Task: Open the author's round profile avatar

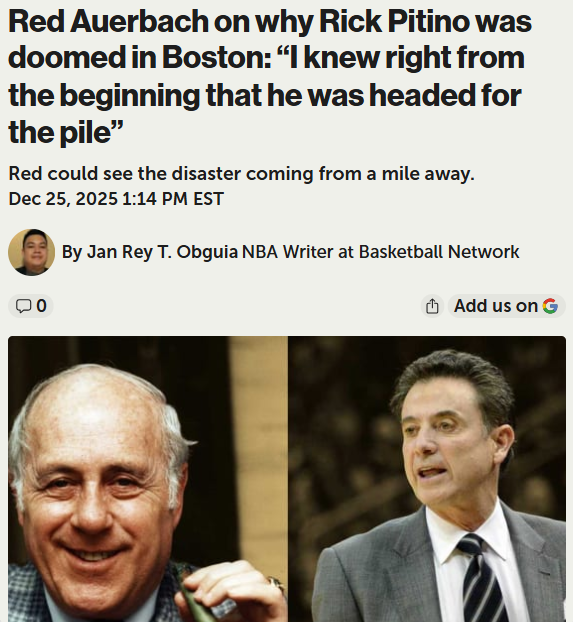Action: (31, 252)
